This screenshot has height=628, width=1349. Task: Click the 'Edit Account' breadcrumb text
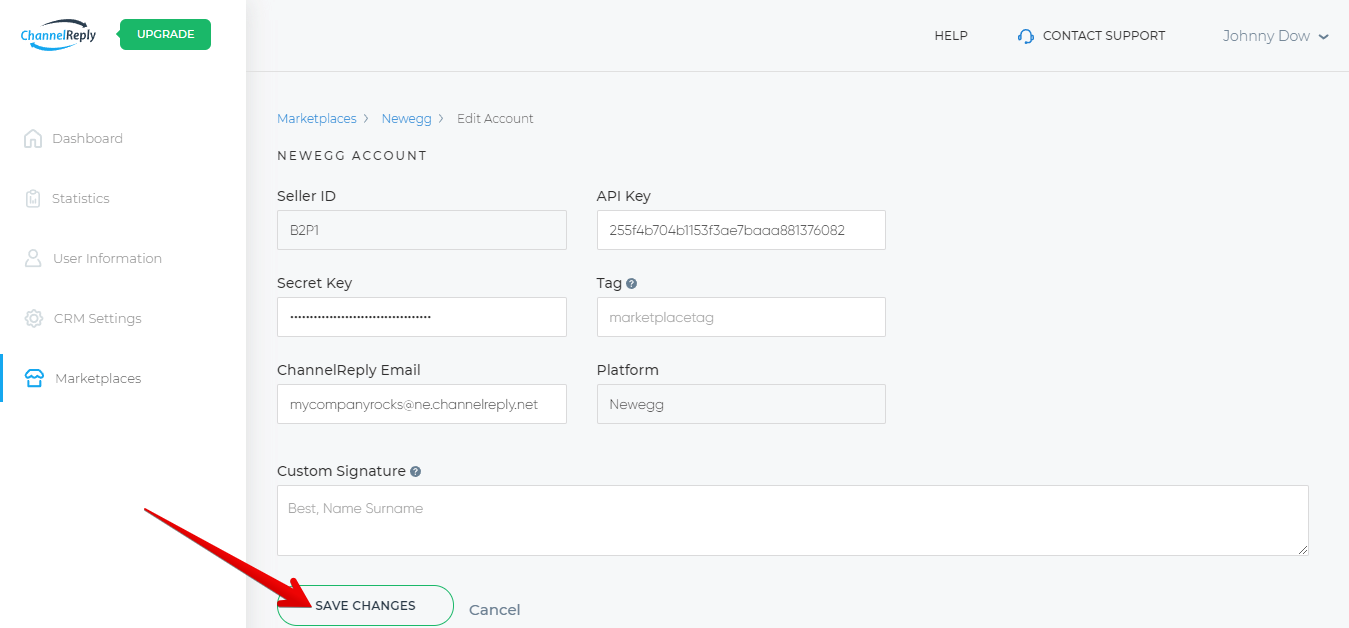pos(495,118)
